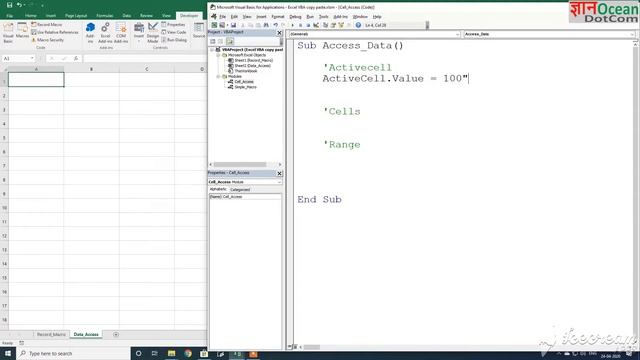Click Save icon in Excel quick access toolbar
Image resolution: width=640 pixels, height=360 pixels.
9,5
